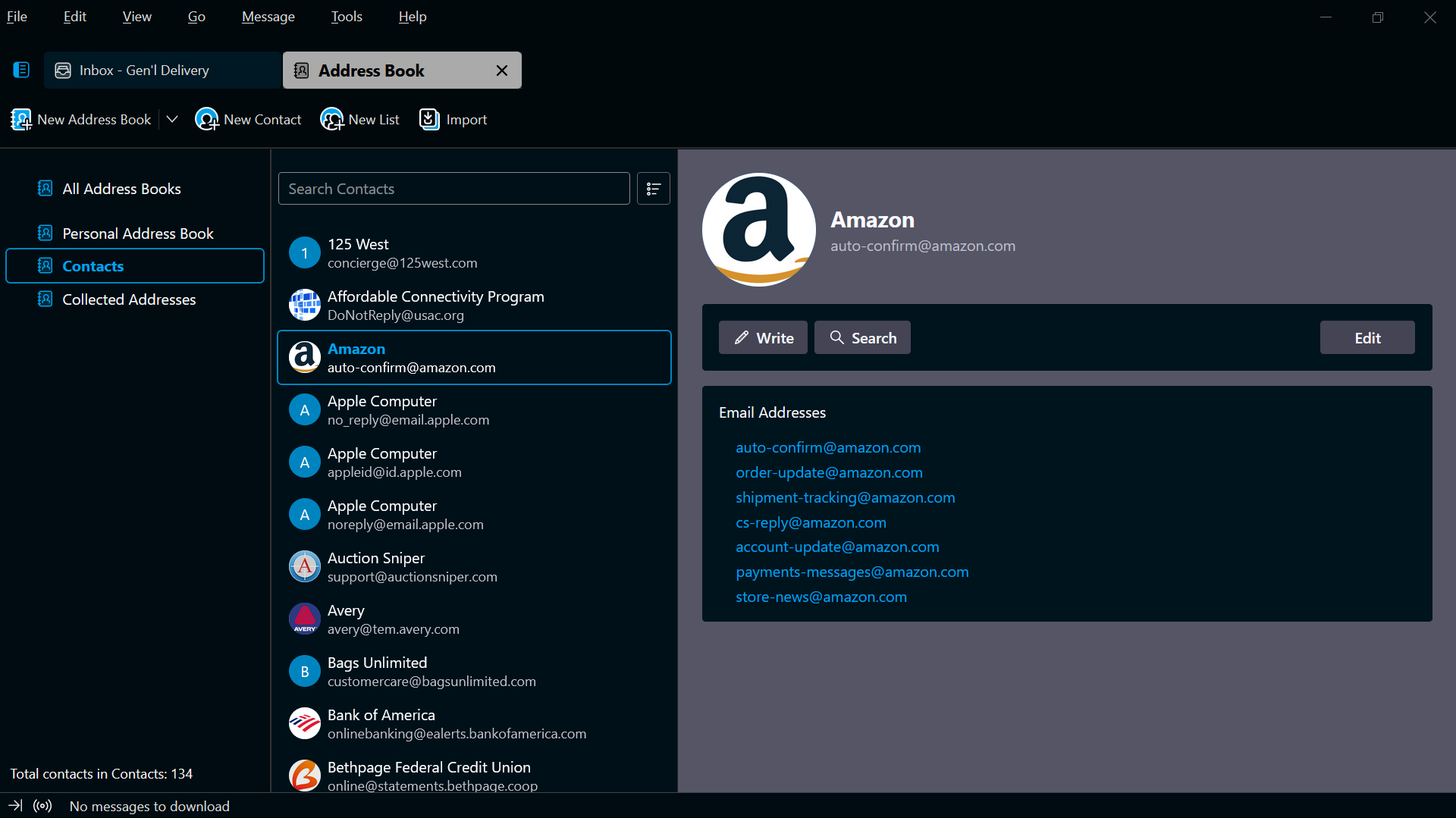Click the online status indicator icon
The image size is (1456, 818).
coord(42,806)
